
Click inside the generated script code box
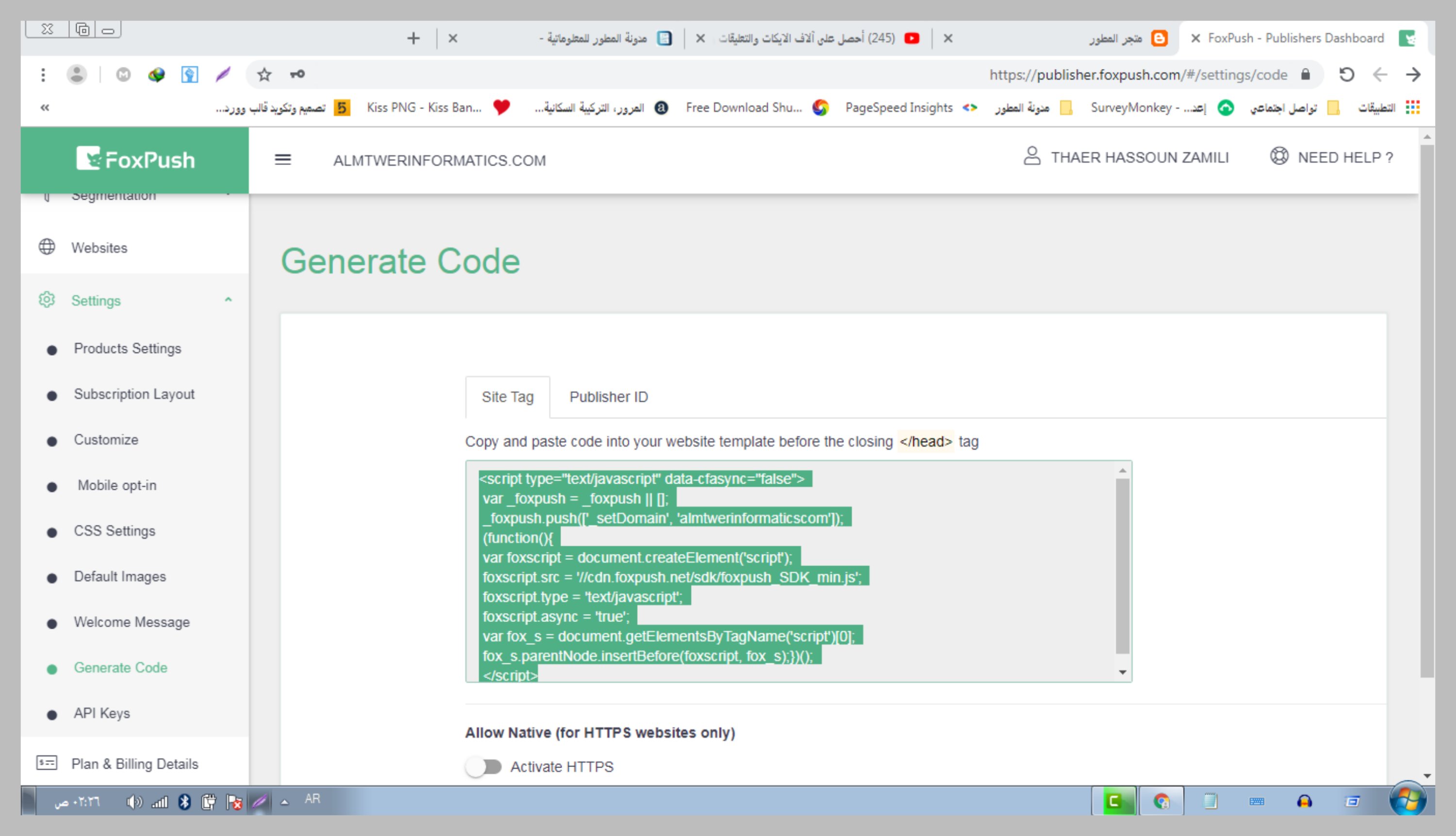(798, 571)
